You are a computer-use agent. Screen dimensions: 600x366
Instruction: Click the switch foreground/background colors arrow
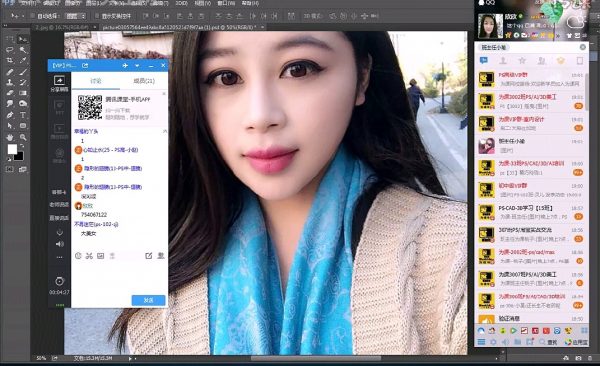(22, 146)
